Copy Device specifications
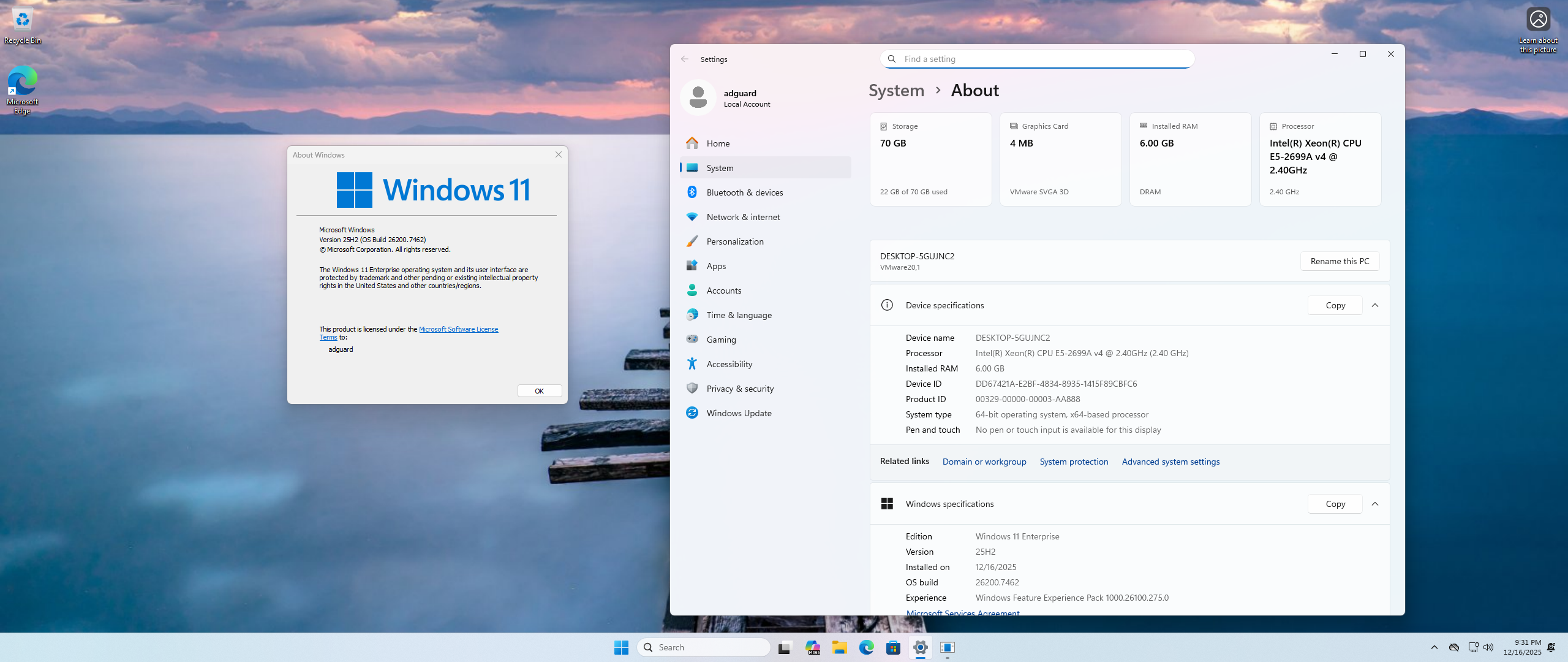This screenshot has height=662, width=1568. click(1335, 305)
